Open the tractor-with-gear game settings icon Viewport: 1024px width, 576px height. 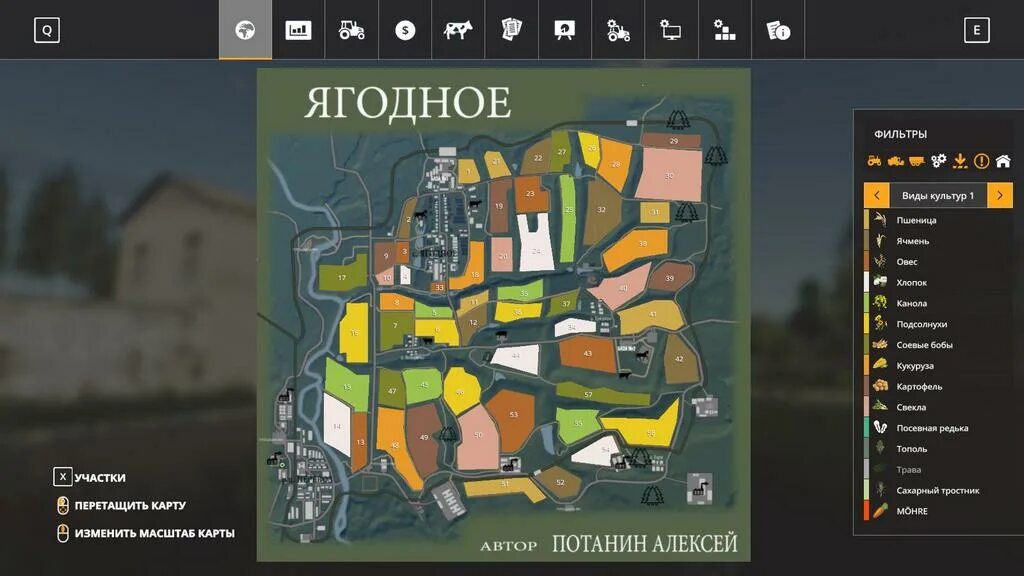click(x=618, y=30)
